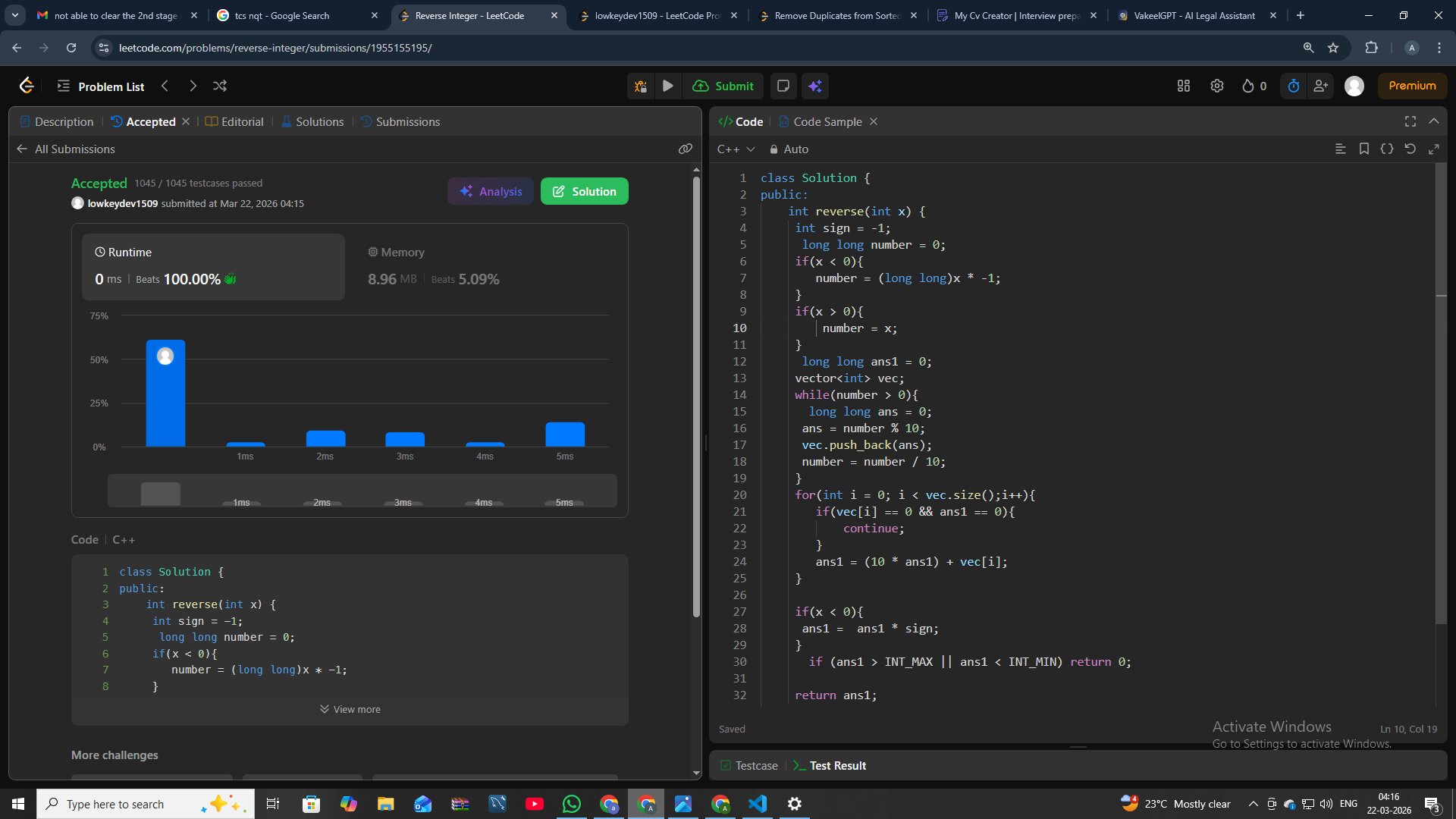Expand code with View more

pyautogui.click(x=350, y=709)
